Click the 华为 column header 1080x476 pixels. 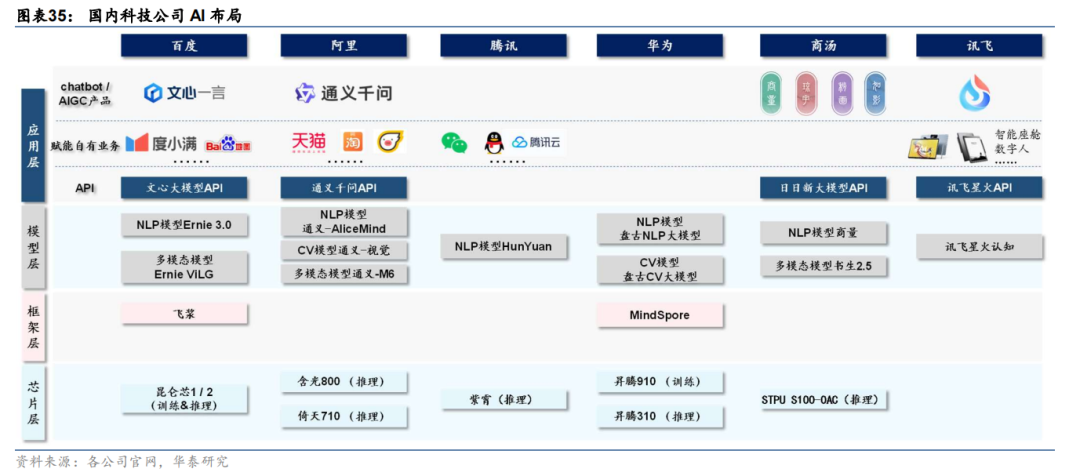point(660,45)
